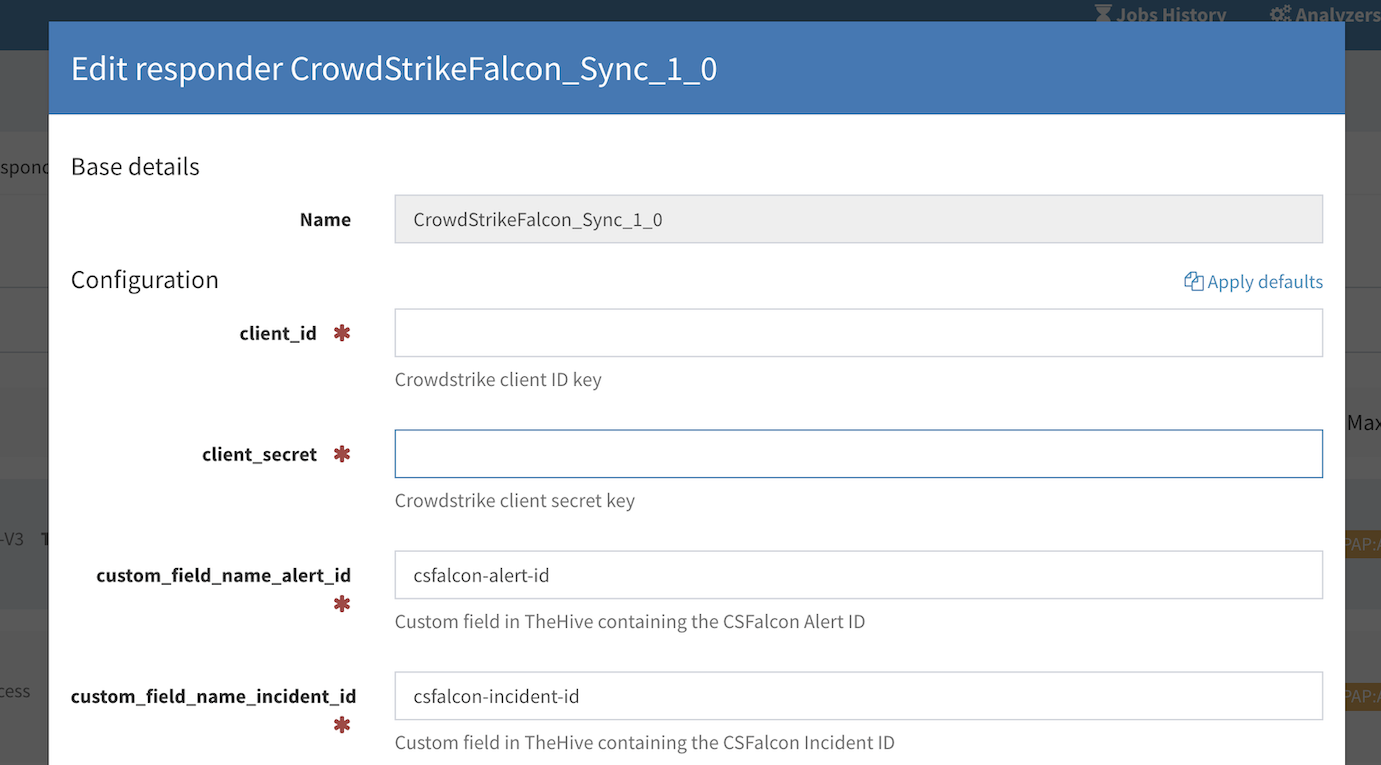Open Analyzers menu item
This screenshot has width=1381, height=765.
coord(1325,14)
